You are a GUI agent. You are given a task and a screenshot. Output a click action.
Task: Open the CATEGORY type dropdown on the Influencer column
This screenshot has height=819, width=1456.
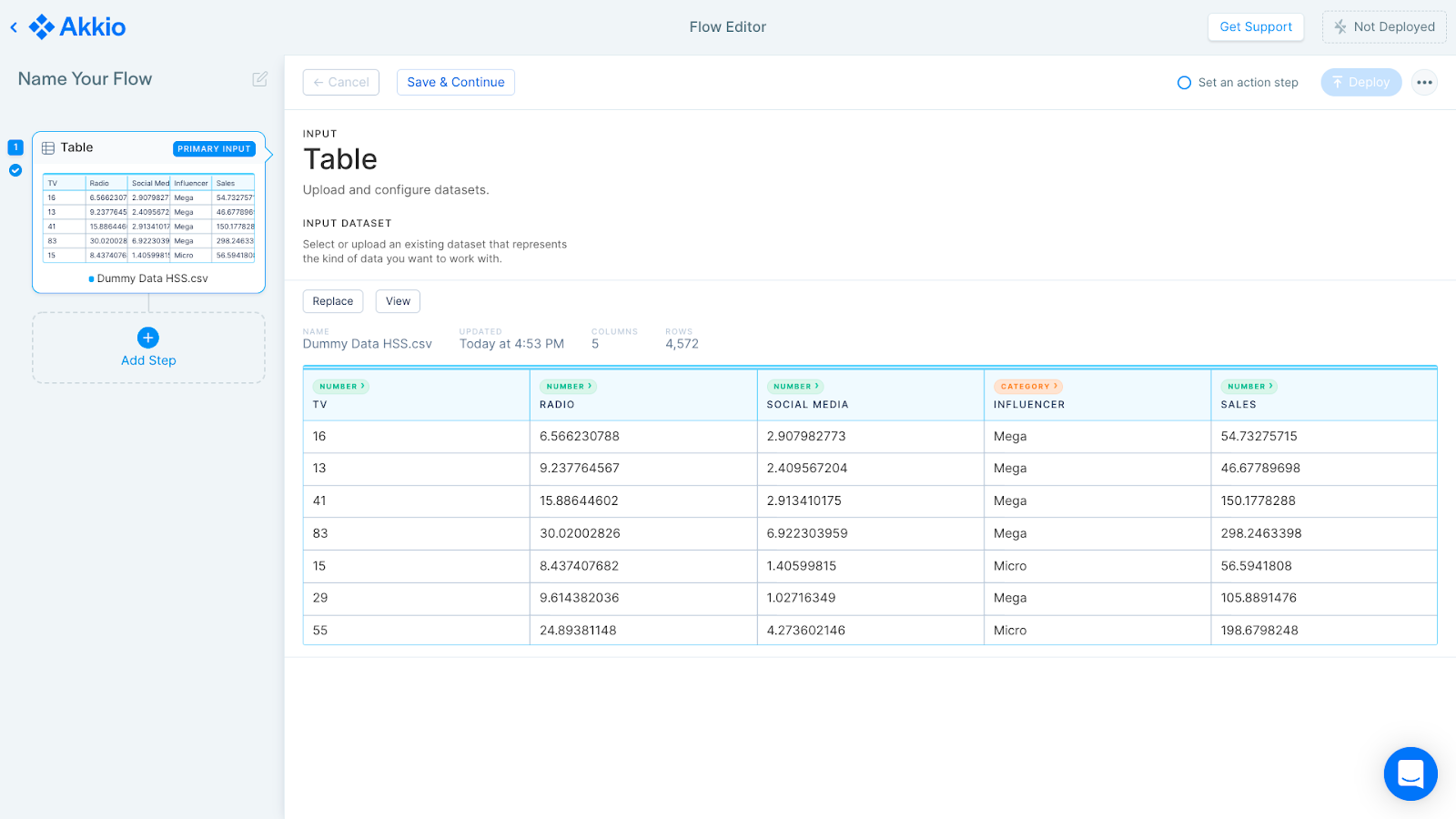click(x=1028, y=386)
